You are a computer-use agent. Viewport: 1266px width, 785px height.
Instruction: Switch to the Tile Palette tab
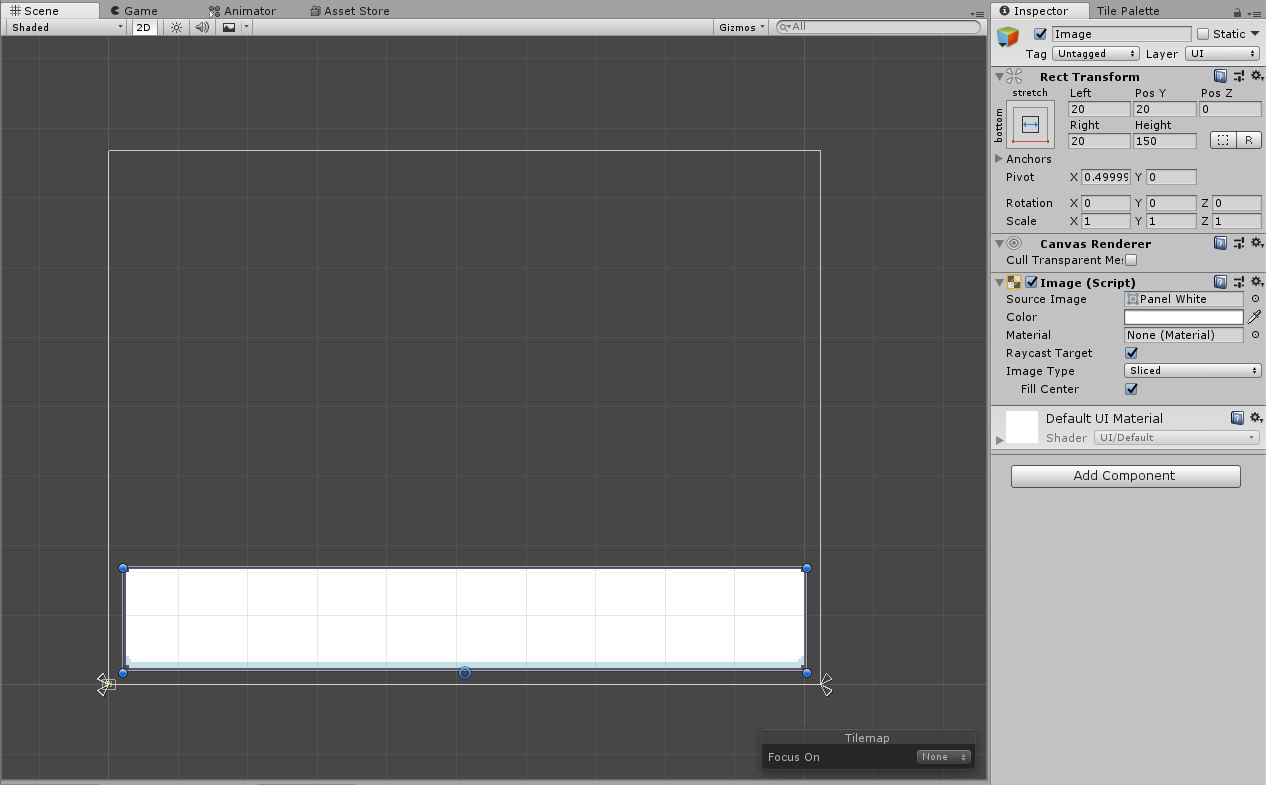click(x=1128, y=11)
